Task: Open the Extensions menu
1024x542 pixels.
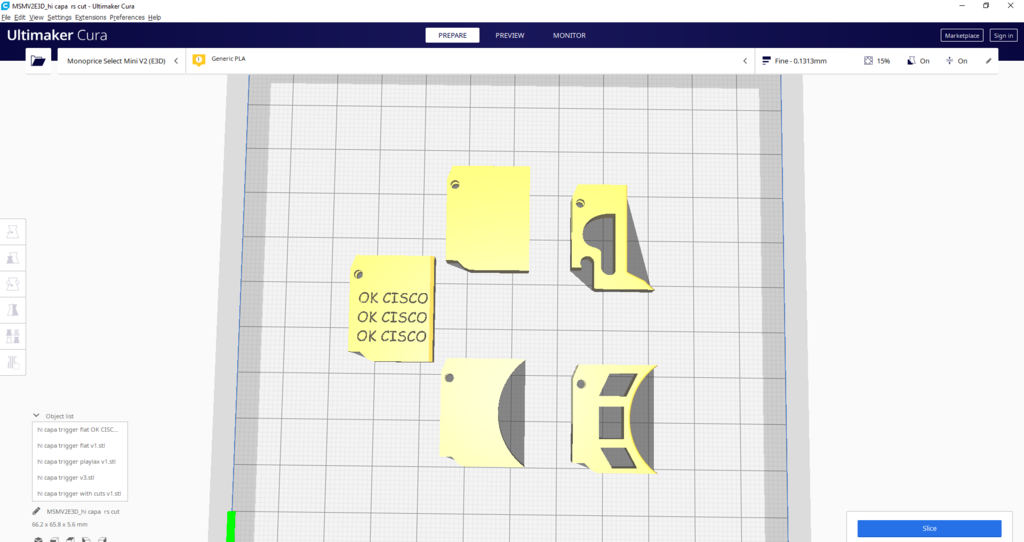Action: (90, 18)
